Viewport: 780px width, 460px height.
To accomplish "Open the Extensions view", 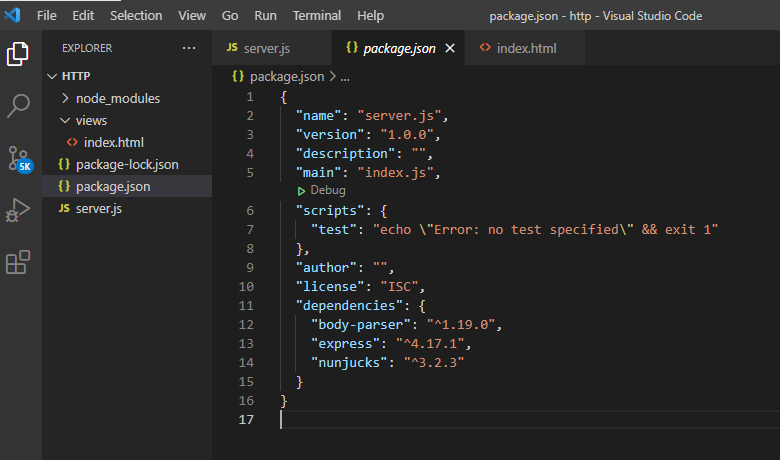I will click(18, 262).
